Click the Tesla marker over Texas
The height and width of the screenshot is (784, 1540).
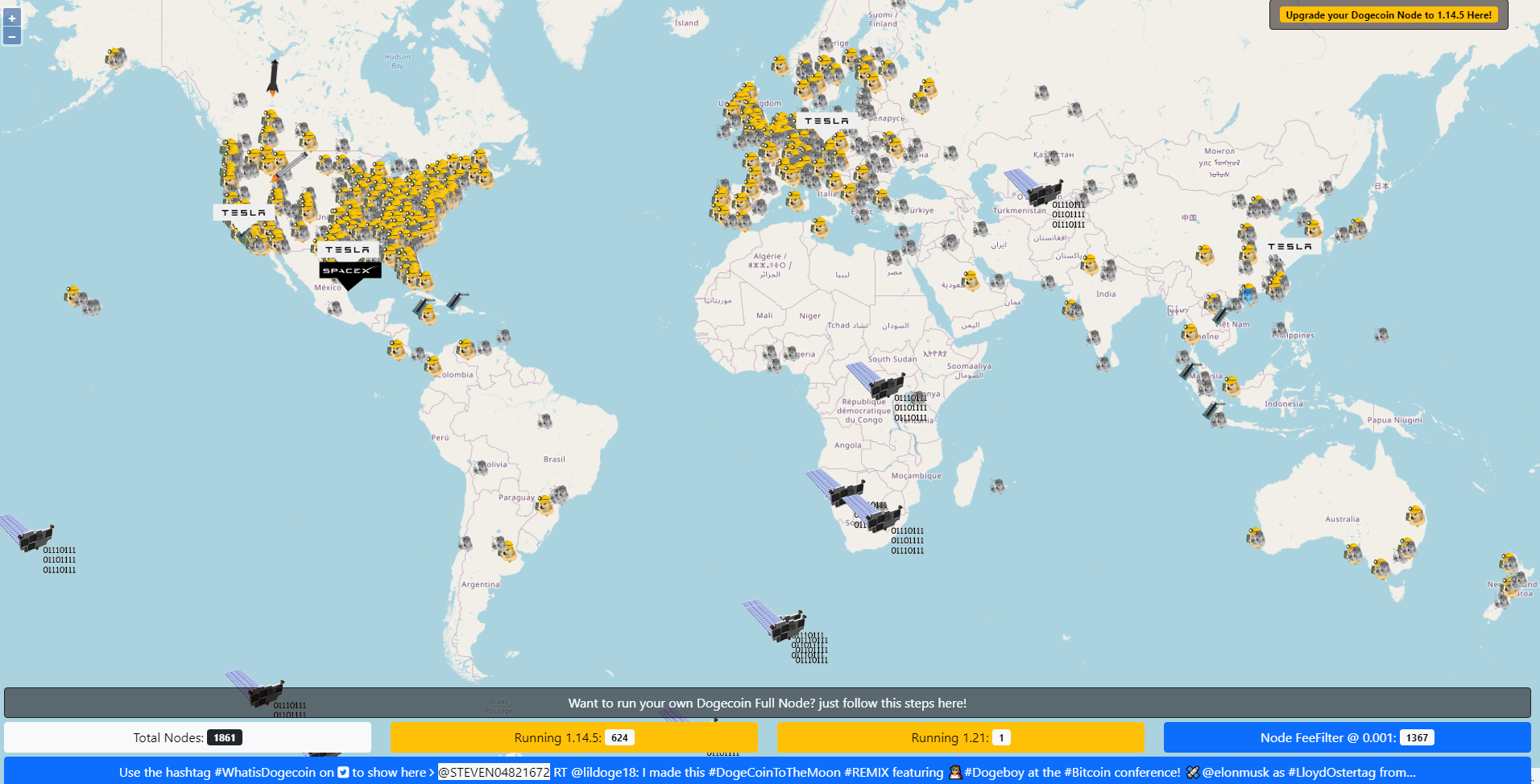347,250
